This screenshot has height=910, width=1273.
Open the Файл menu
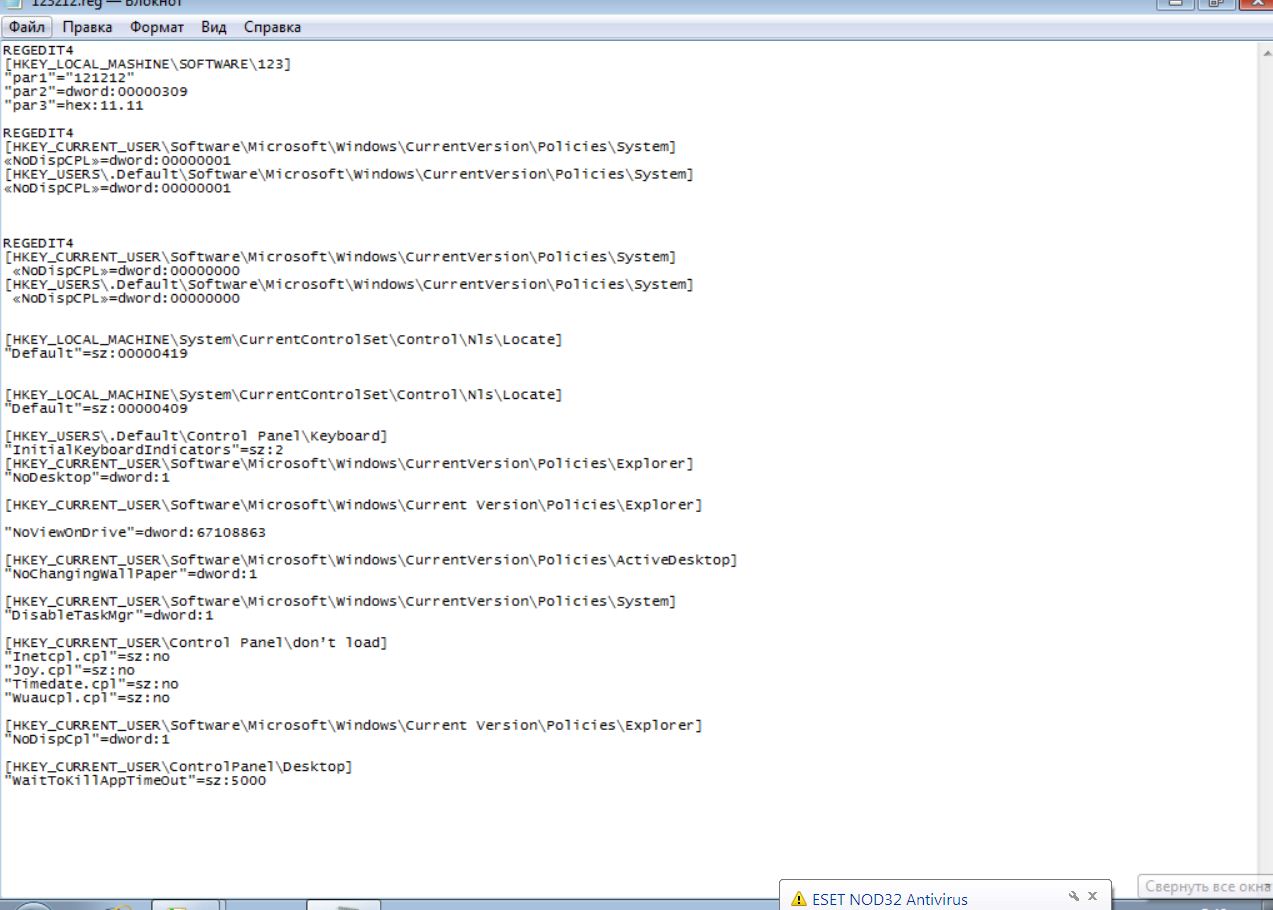(x=28, y=27)
